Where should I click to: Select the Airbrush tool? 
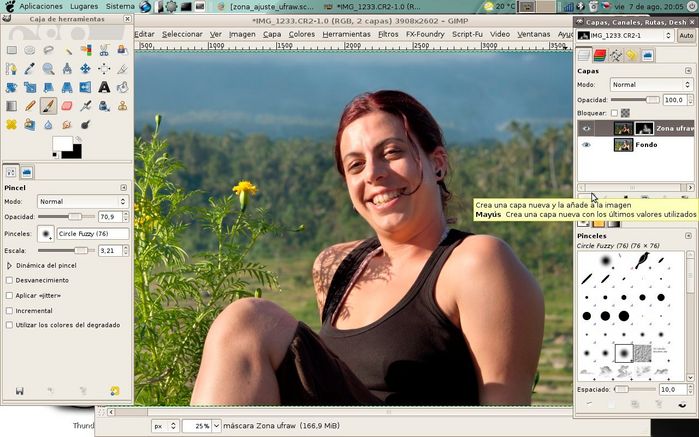86,106
